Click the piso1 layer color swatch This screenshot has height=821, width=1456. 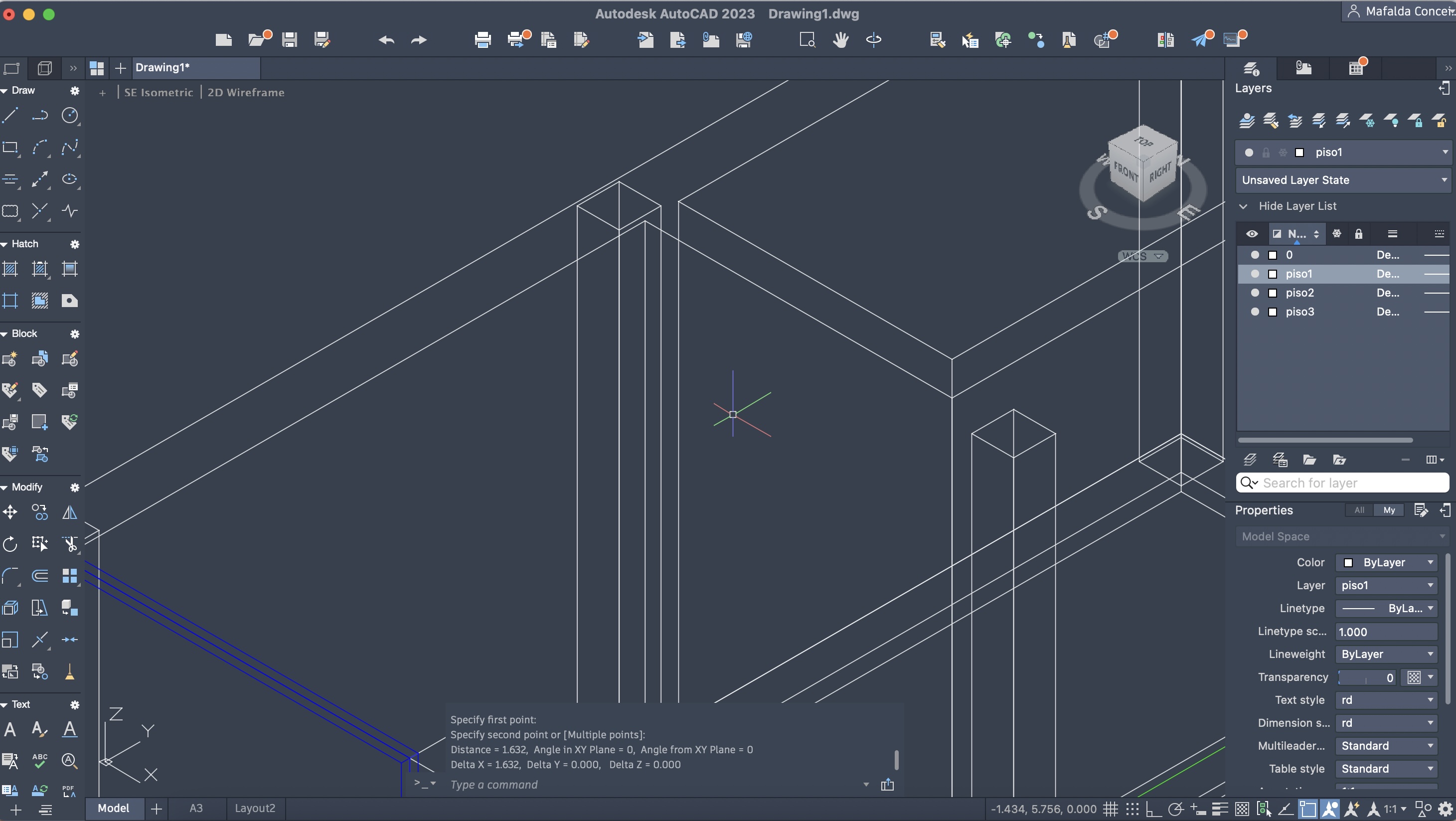pos(1273,274)
